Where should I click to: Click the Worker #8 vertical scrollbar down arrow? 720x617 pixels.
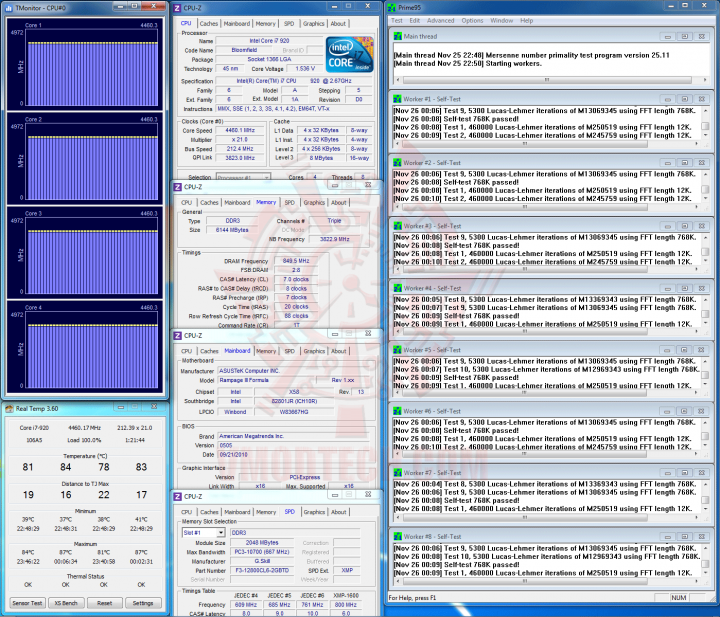click(705, 573)
